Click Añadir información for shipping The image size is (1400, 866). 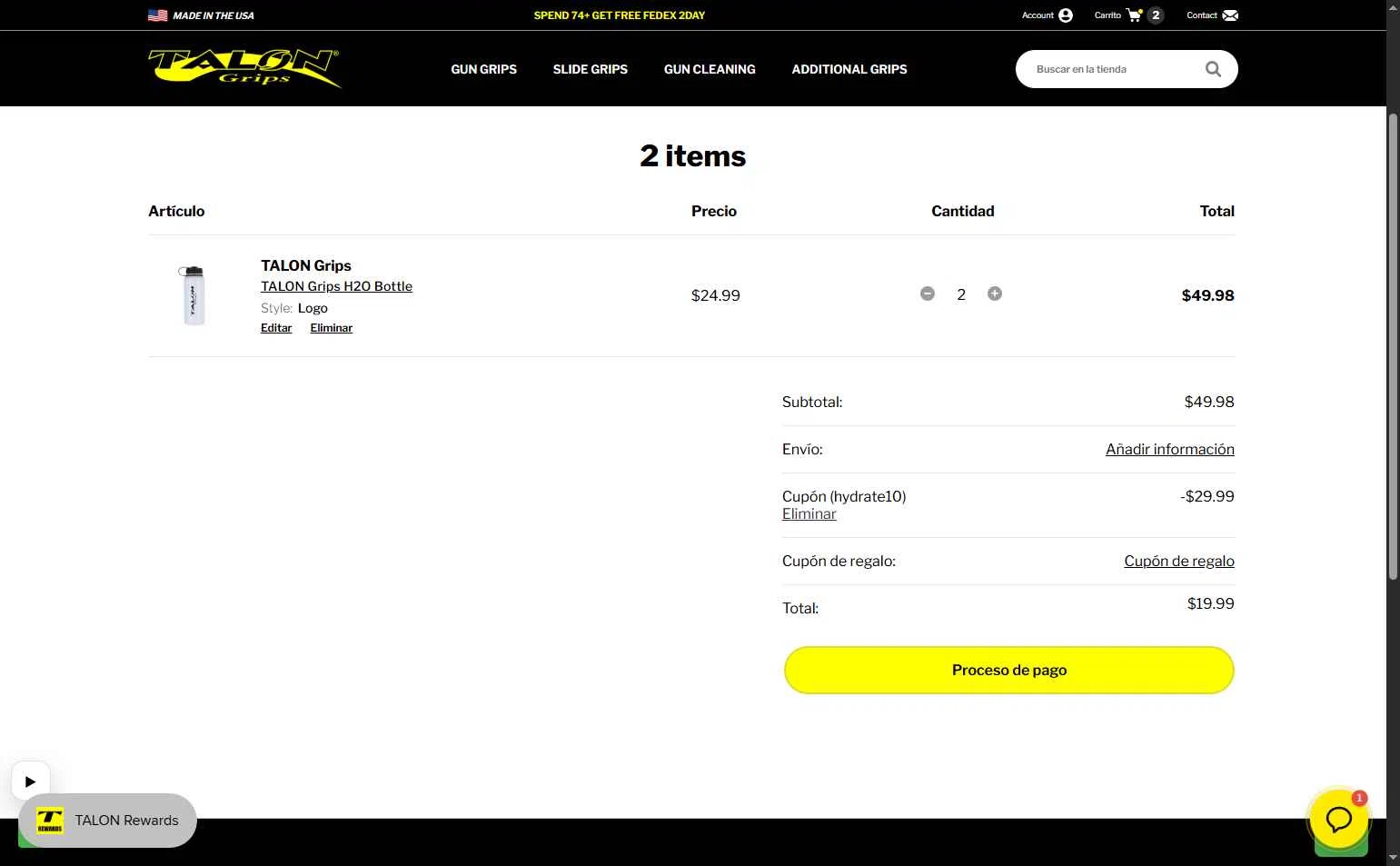point(1170,449)
